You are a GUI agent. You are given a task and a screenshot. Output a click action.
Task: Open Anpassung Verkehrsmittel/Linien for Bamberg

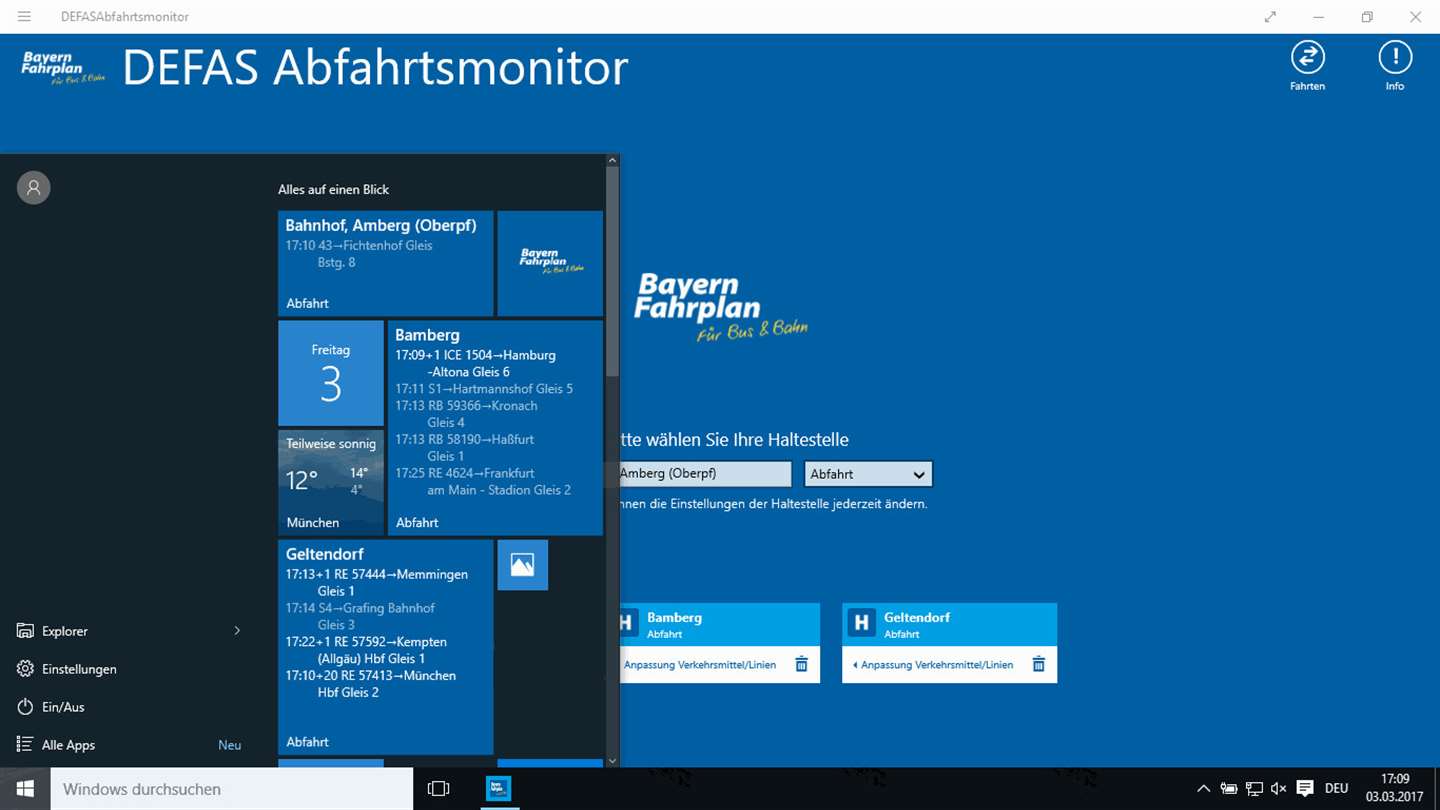click(699, 665)
